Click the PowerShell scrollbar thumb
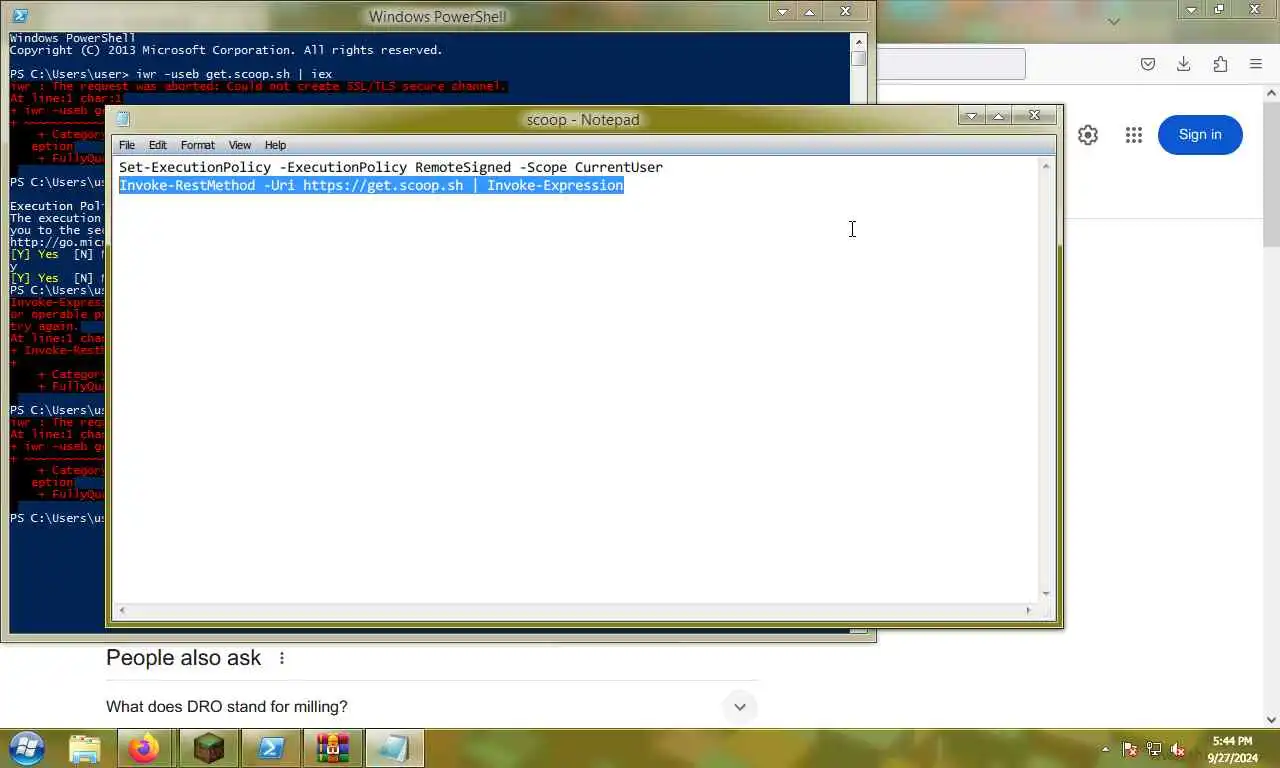The width and height of the screenshot is (1280, 768). coord(859,58)
